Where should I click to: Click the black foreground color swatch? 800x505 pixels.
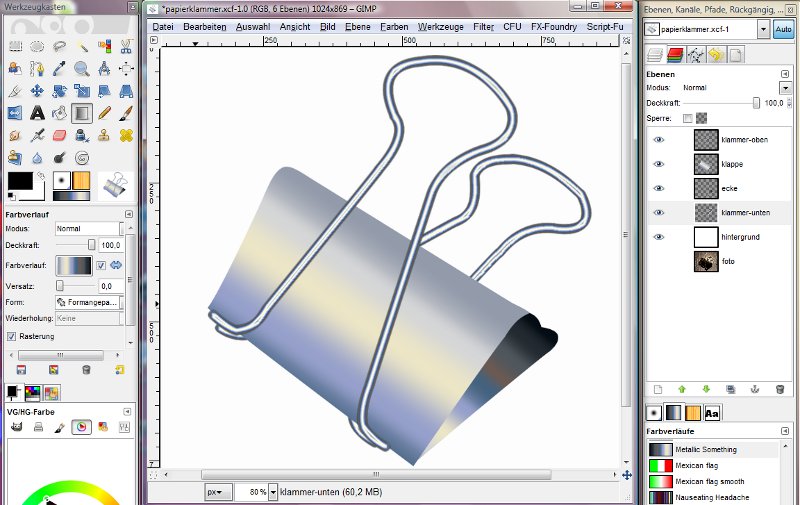click(x=19, y=181)
